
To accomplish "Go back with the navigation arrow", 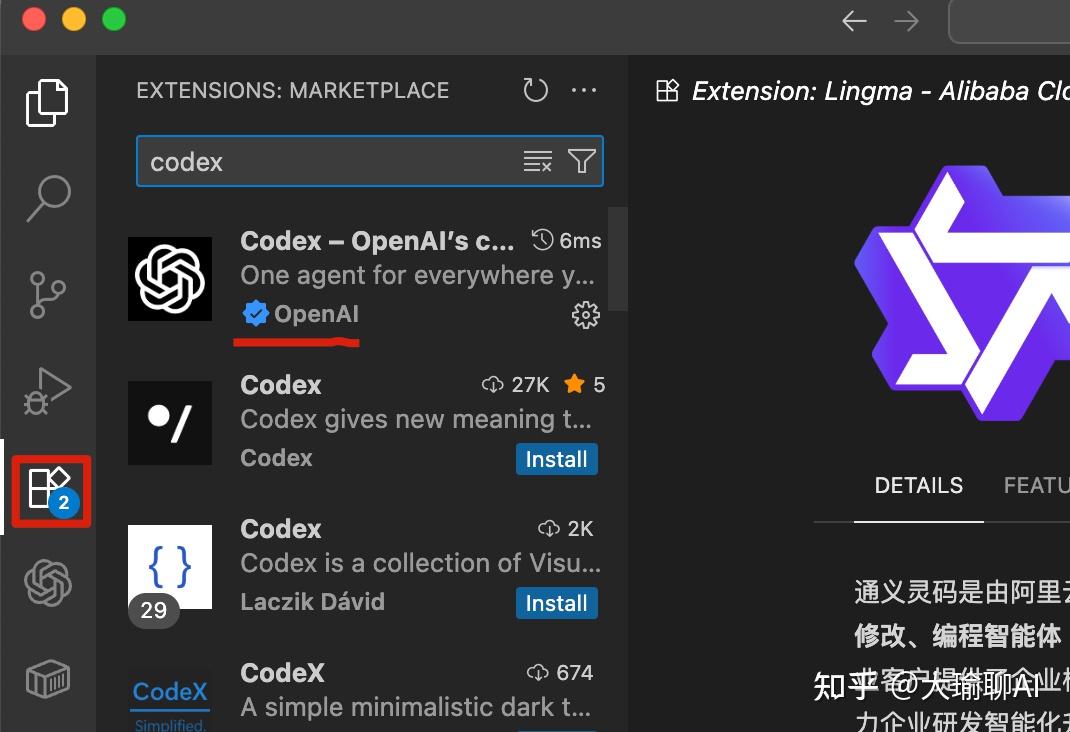I will point(854,21).
